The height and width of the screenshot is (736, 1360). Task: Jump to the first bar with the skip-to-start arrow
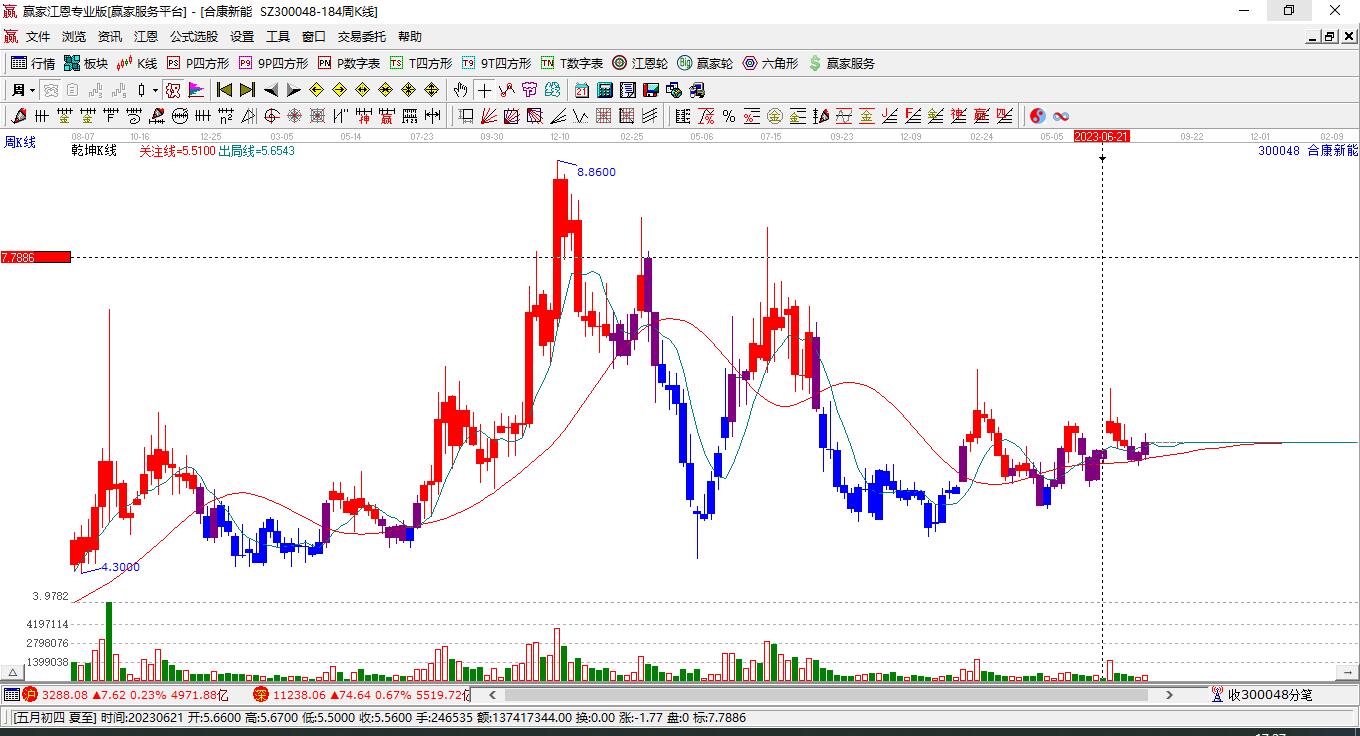coord(225,90)
